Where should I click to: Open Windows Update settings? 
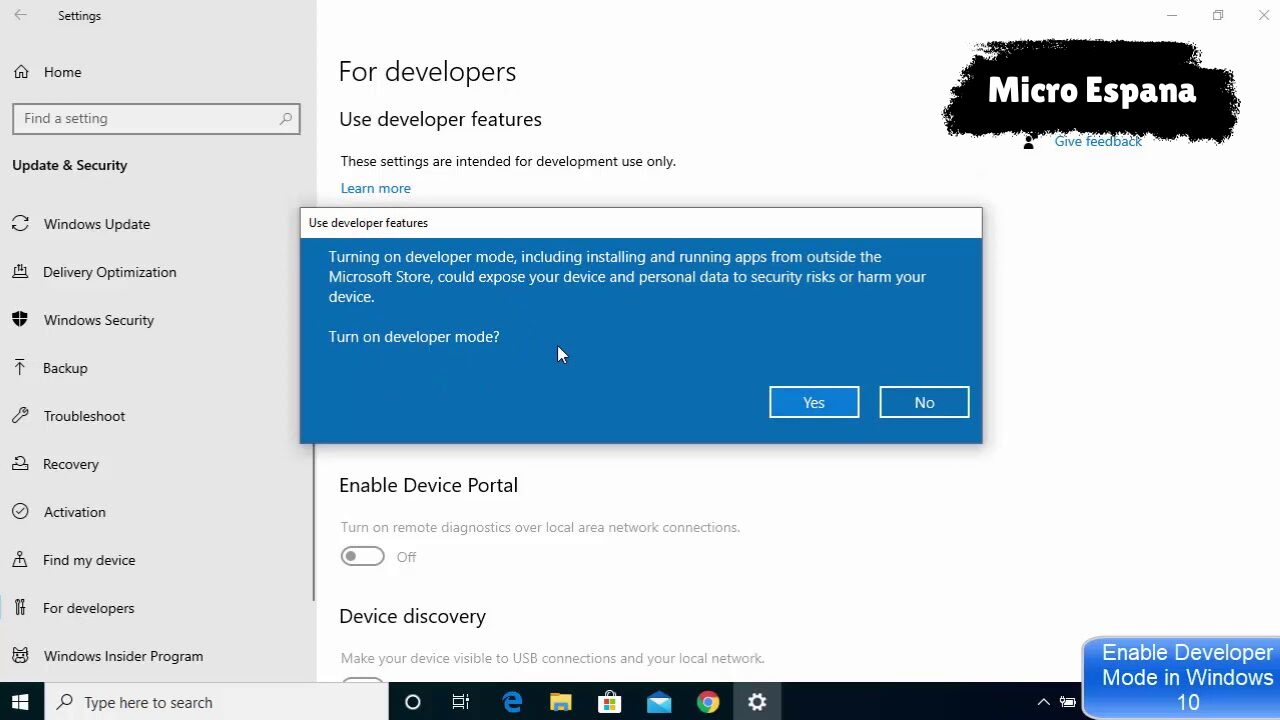point(96,224)
